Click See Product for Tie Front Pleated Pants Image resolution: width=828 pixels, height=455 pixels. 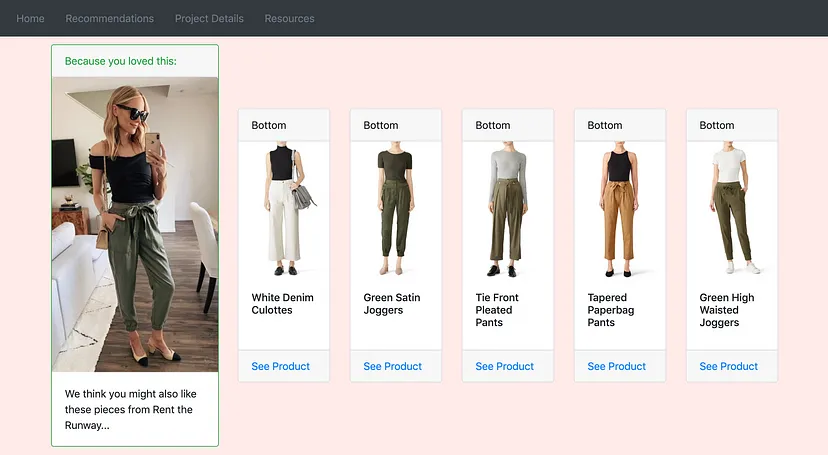click(x=505, y=366)
